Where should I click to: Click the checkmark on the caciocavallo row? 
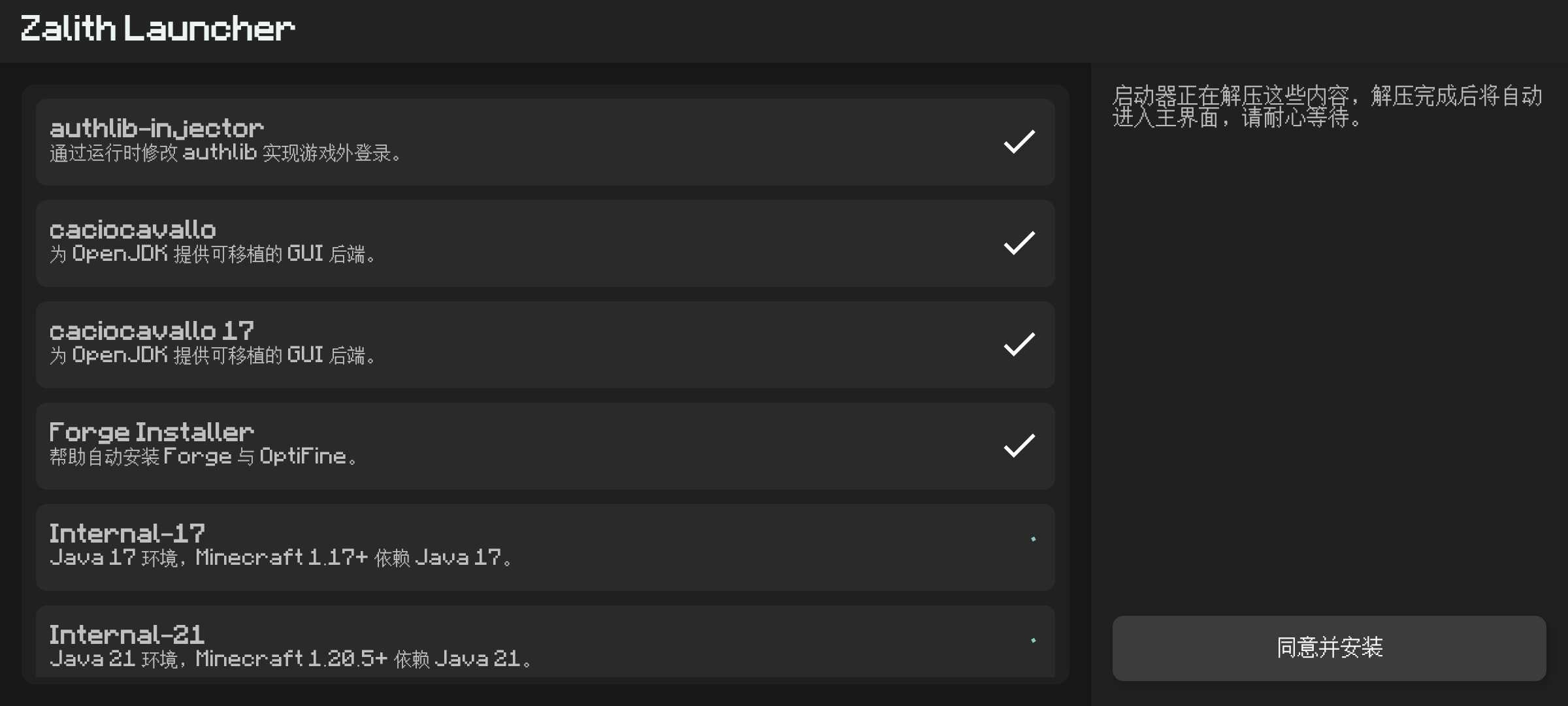(1019, 243)
